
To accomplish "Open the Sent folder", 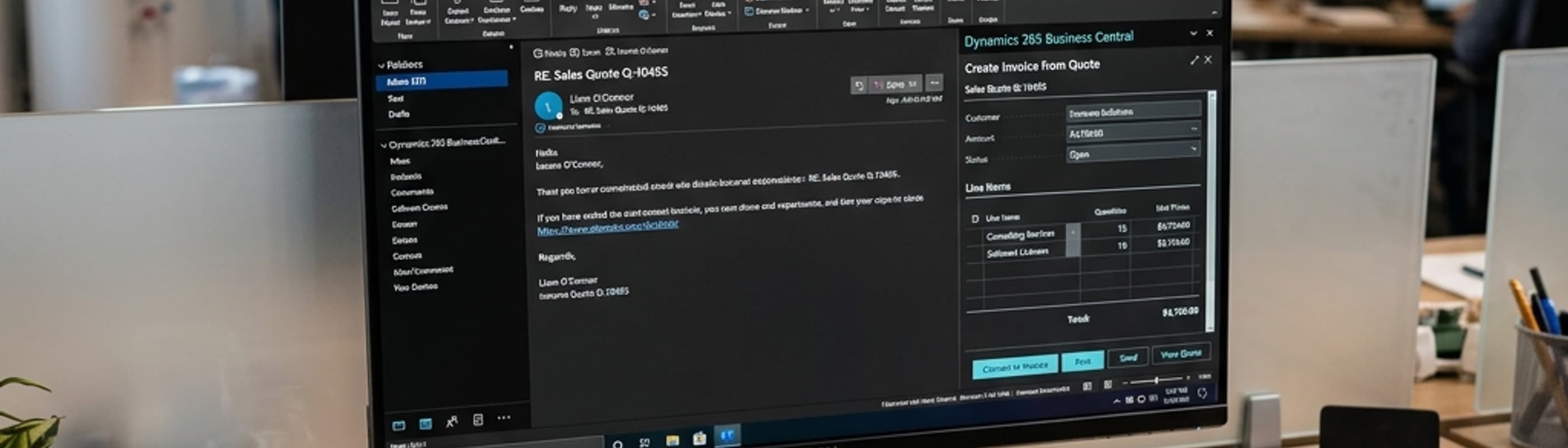I will (396, 98).
